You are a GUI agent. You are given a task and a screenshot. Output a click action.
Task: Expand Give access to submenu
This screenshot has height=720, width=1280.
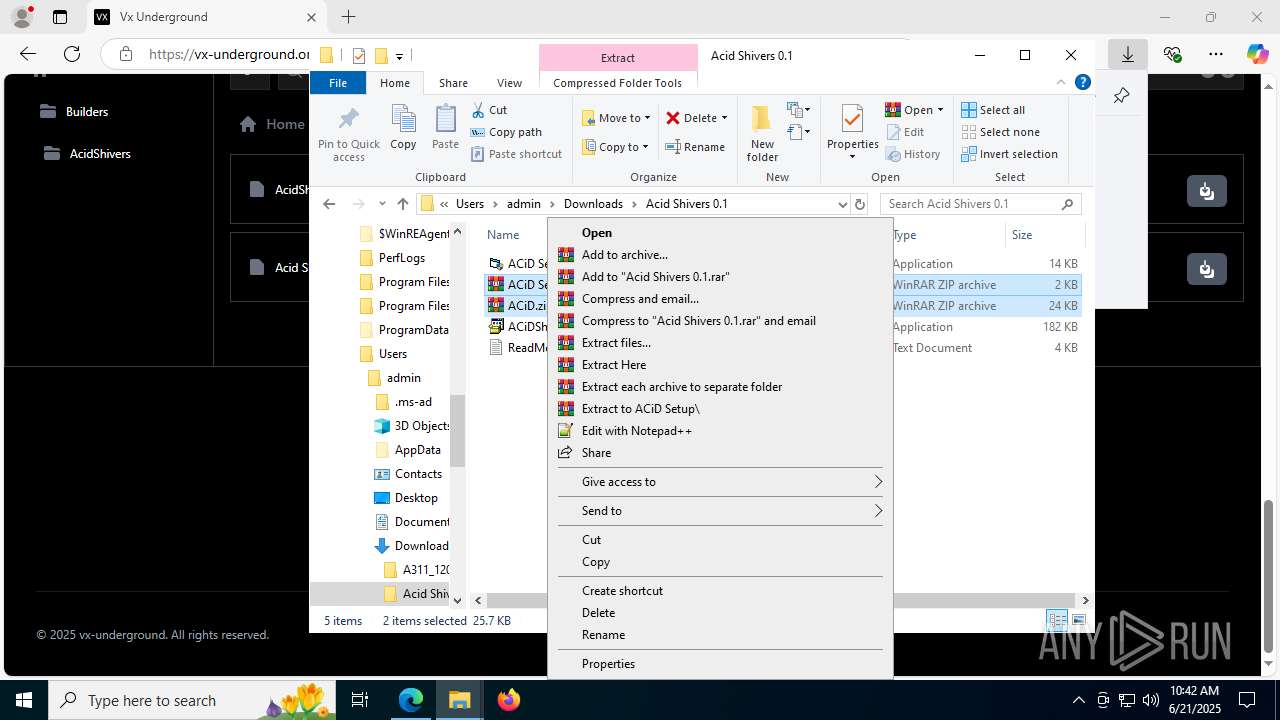[x=718, y=482]
